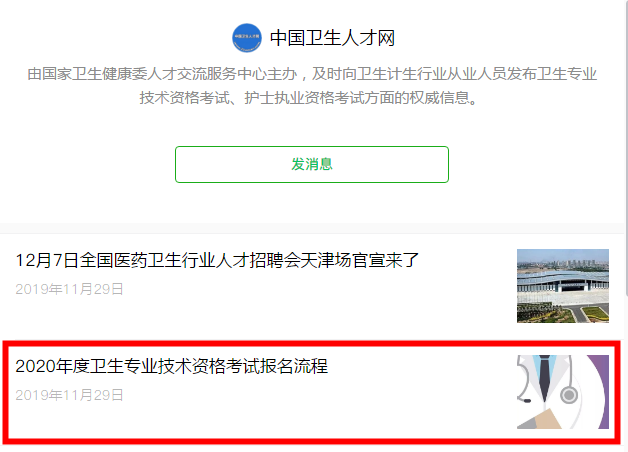The height and width of the screenshot is (452, 628).
Task: Click the stethoscope in the doctor thumbnail
Action: tap(568, 395)
